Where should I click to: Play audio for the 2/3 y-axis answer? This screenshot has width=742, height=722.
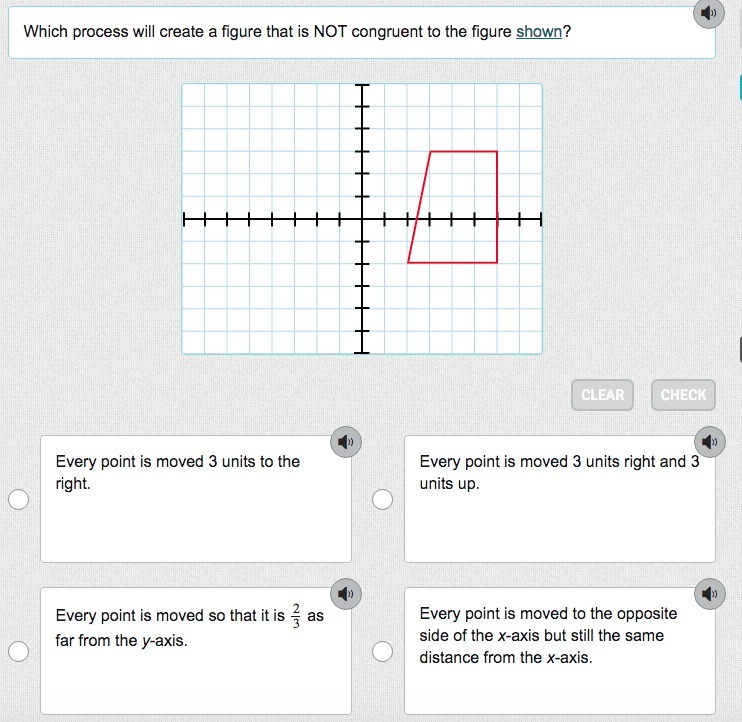[345, 593]
